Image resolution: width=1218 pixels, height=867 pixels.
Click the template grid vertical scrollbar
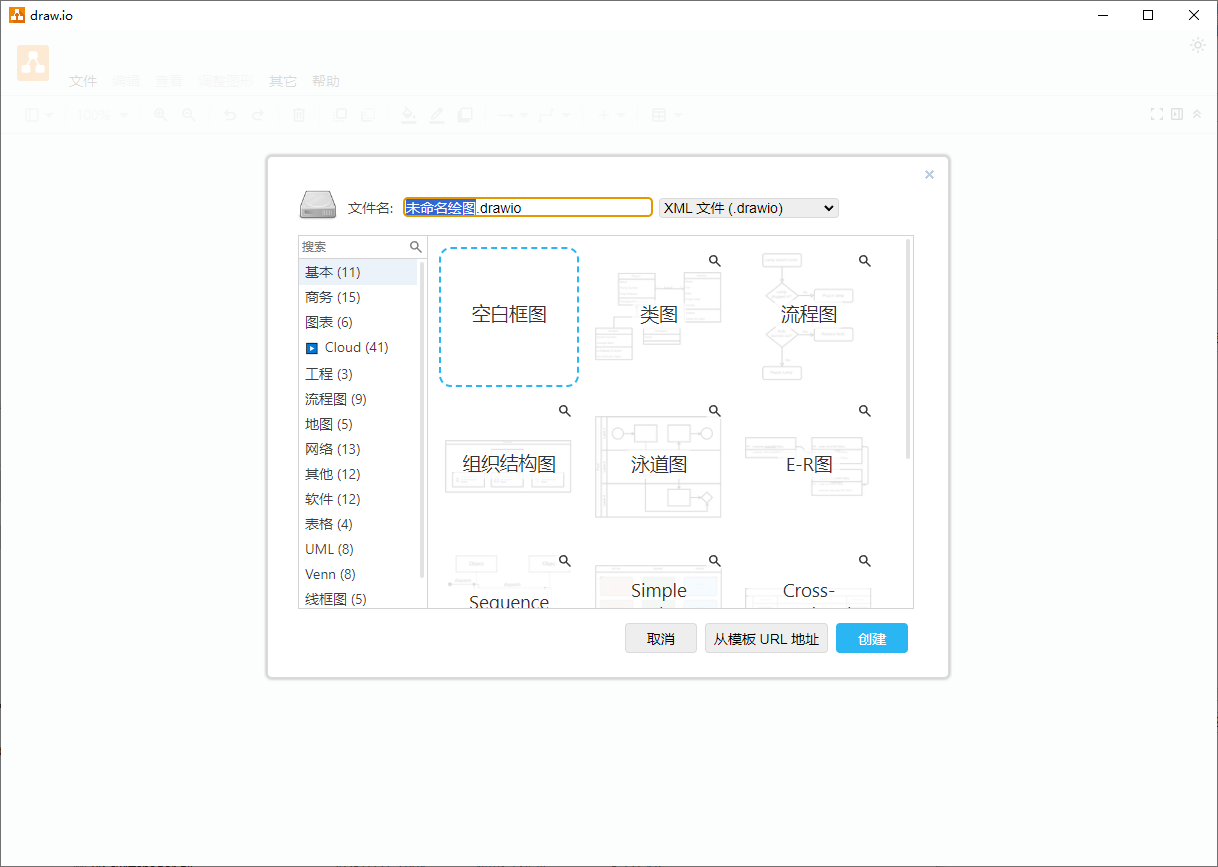tap(908, 348)
